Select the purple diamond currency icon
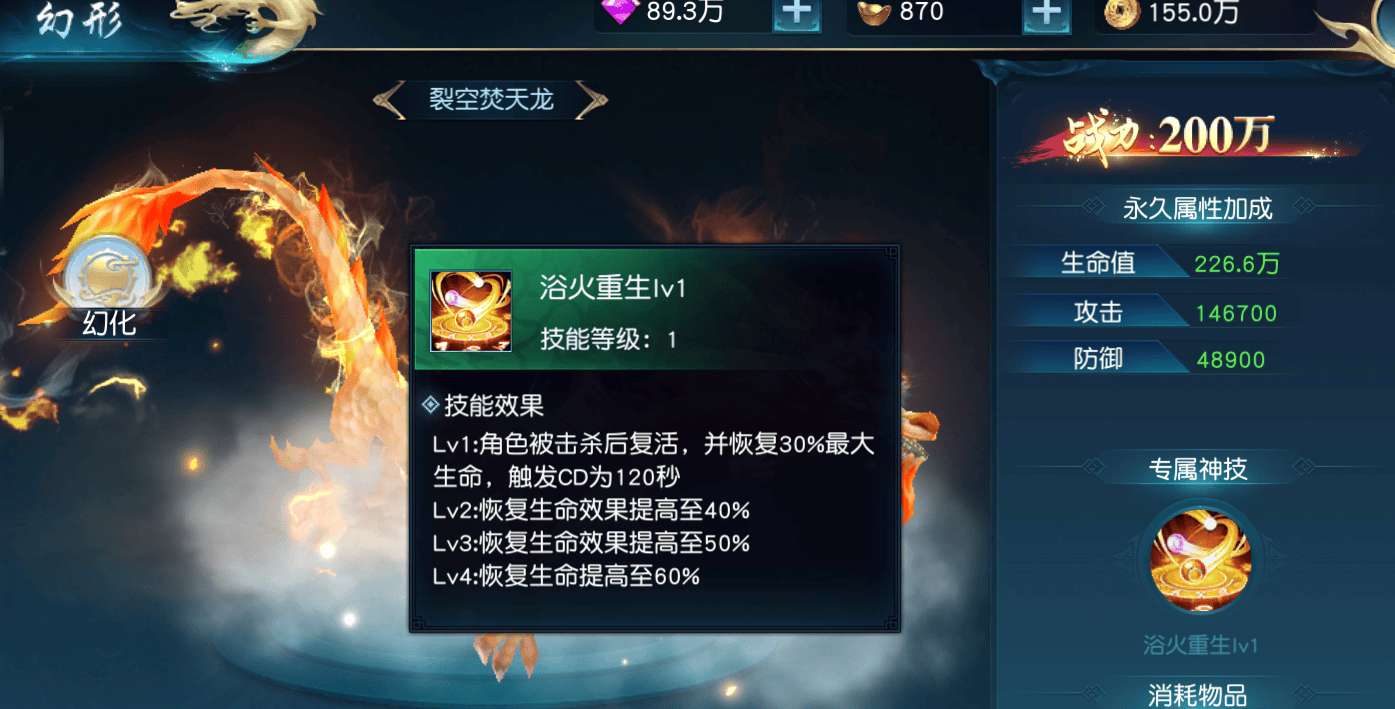Image resolution: width=1395 pixels, height=709 pixels. coord(618,12)
